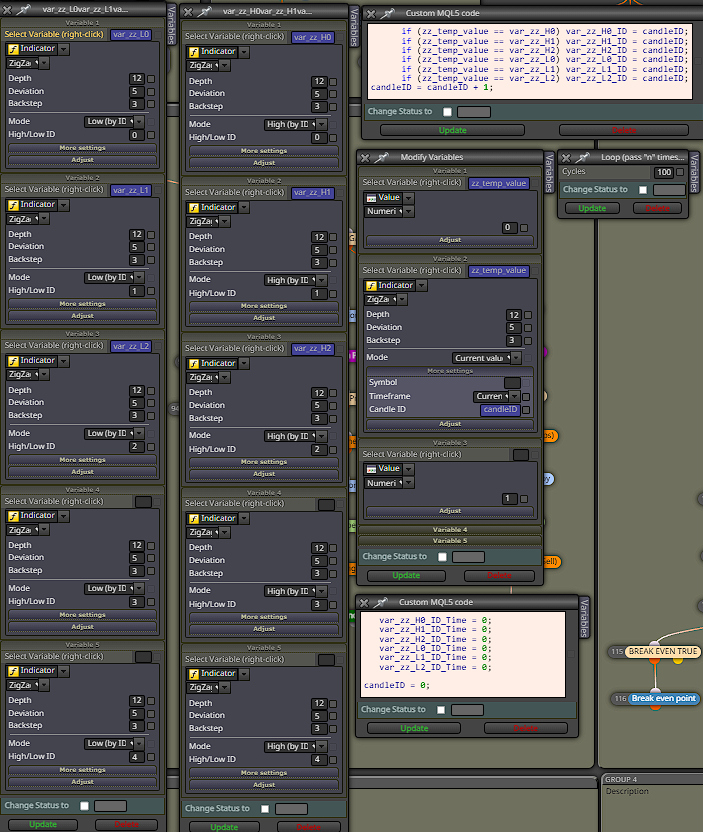The width and height of the screenshot is (703, 832).
Task: Click pin icon in Loop panel header
Action: tap(583, 157)
